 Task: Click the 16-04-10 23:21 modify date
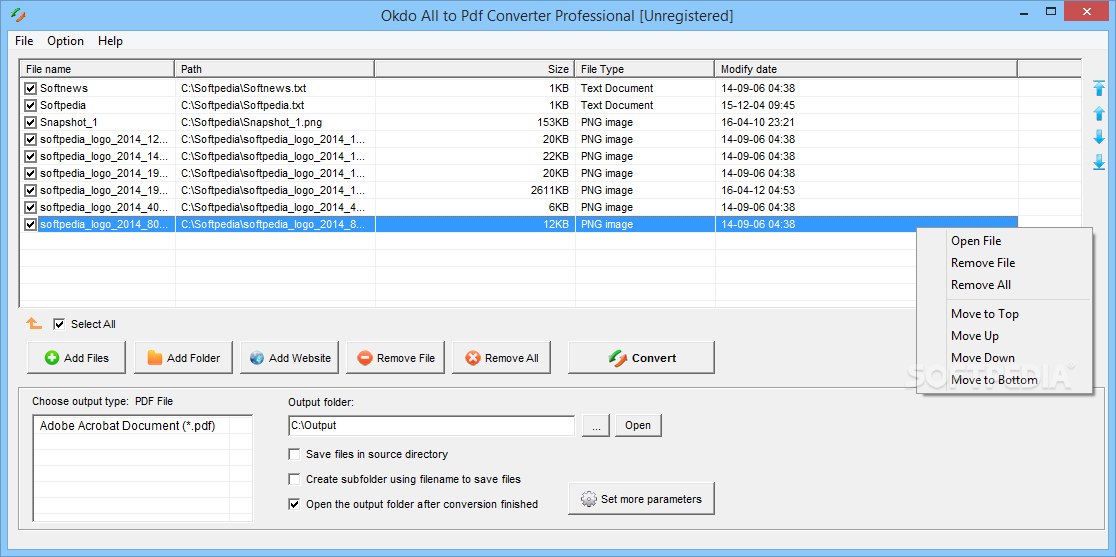tap(758, 122)
